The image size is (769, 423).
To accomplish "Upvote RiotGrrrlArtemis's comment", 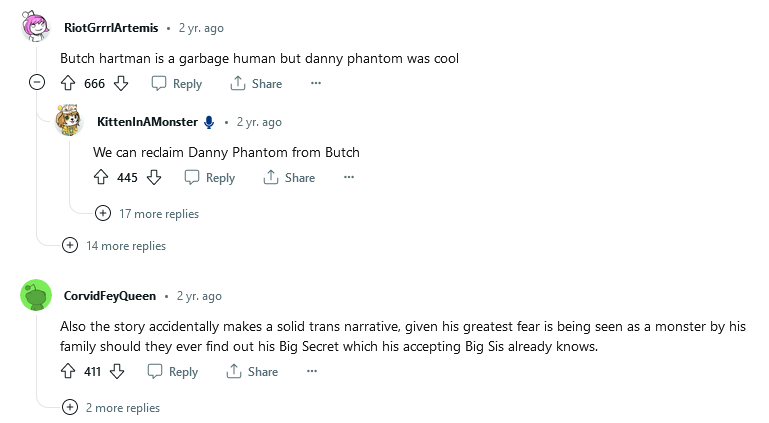I will coord(69,84).
